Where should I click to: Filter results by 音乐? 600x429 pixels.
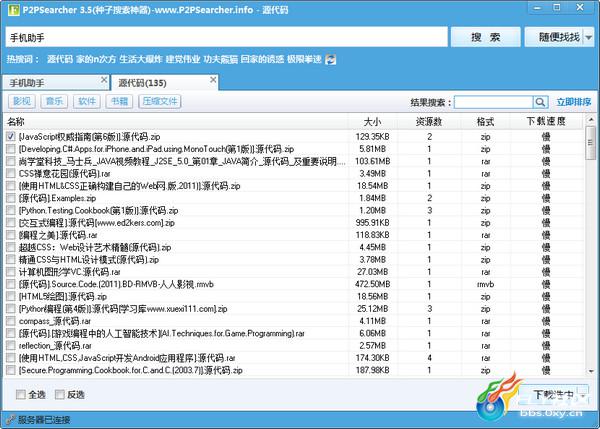coord(54,101)
